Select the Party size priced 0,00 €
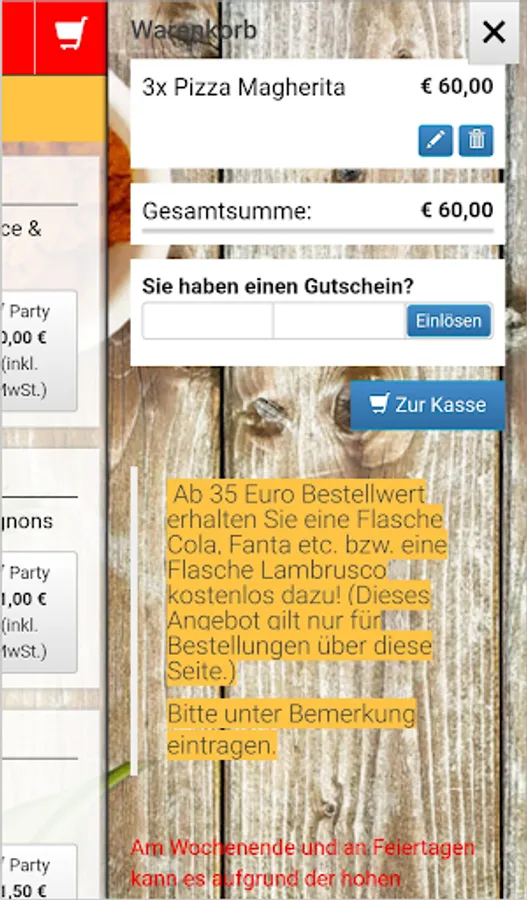This screenshot has width=527, height=900. 39,351
